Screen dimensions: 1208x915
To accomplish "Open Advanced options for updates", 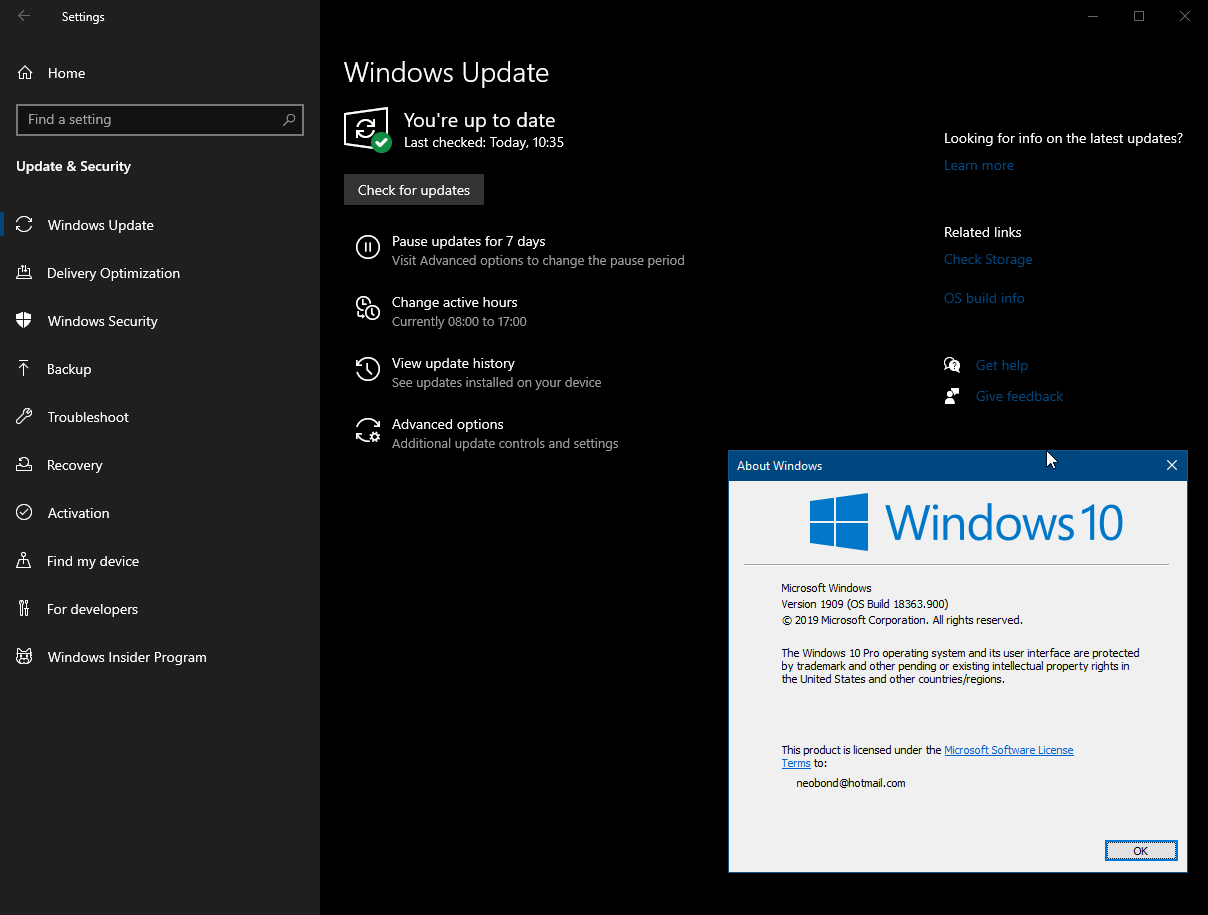I will point(447,423).
